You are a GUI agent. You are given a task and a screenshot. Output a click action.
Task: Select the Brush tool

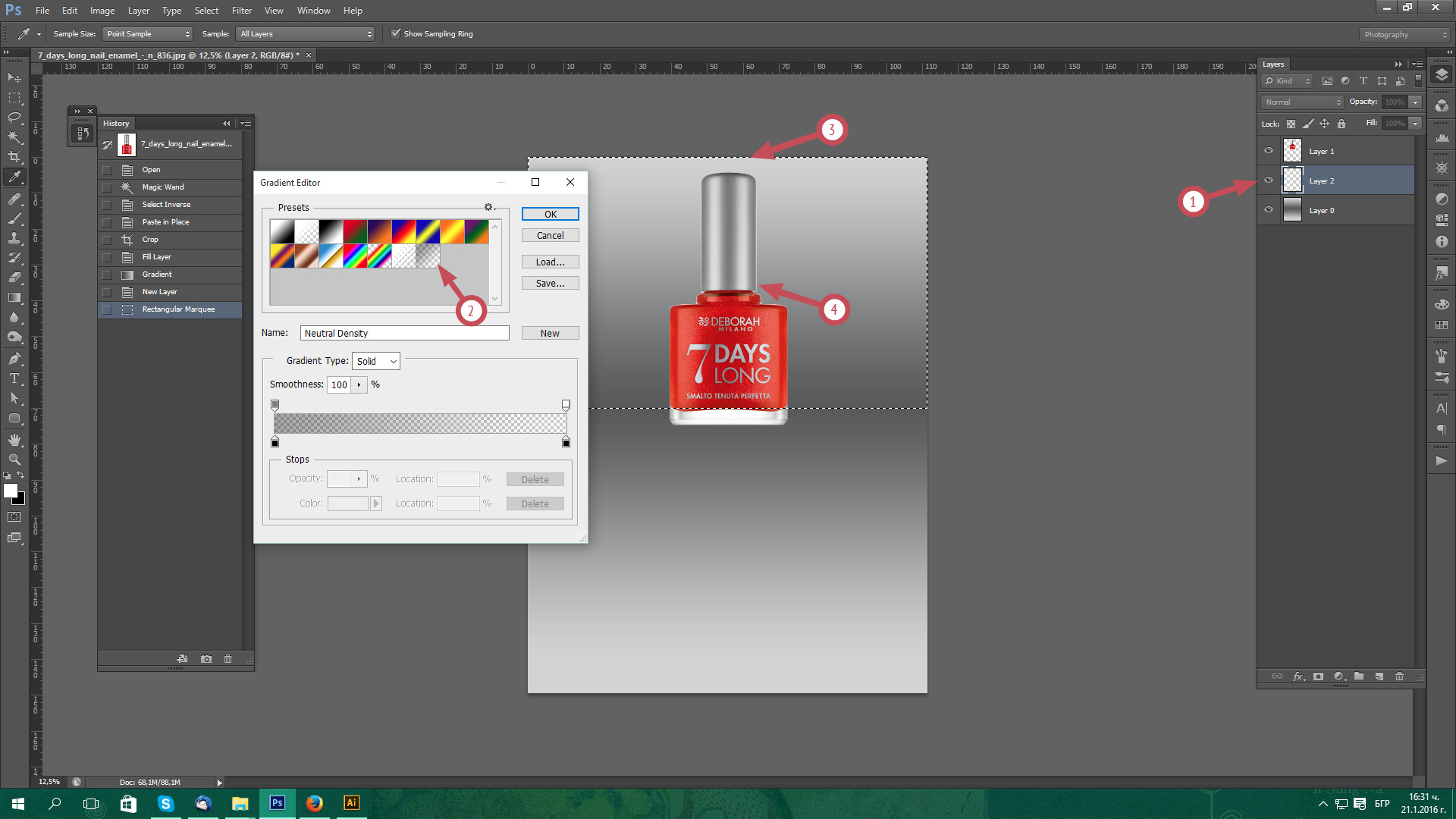coord(14,218)
